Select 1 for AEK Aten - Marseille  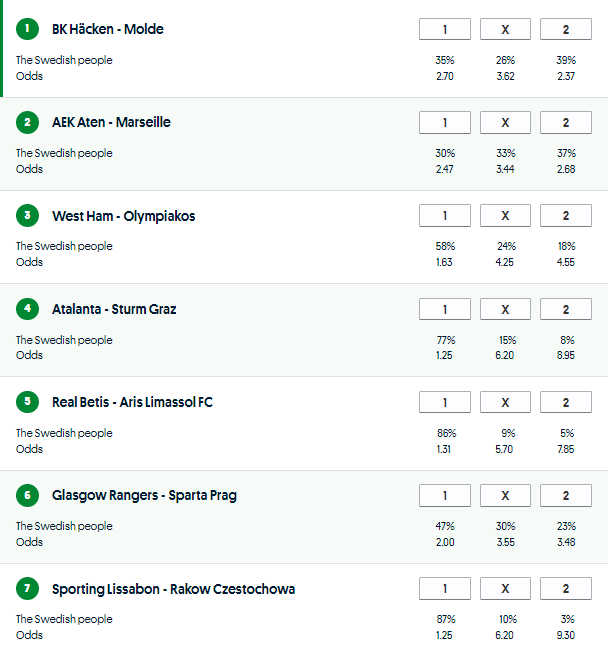point(445,123)
